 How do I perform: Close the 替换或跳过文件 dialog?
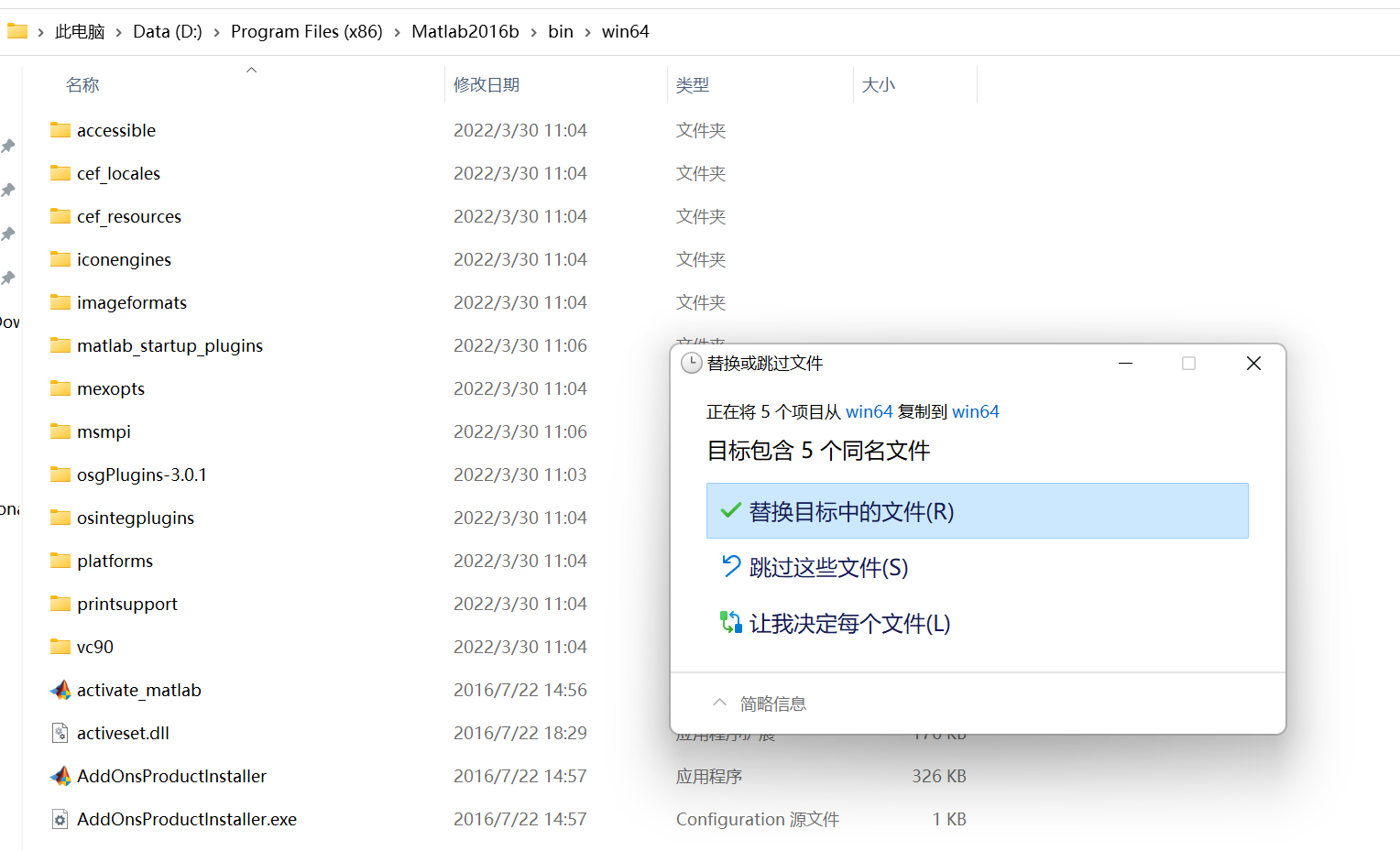tap(1253, 364)
